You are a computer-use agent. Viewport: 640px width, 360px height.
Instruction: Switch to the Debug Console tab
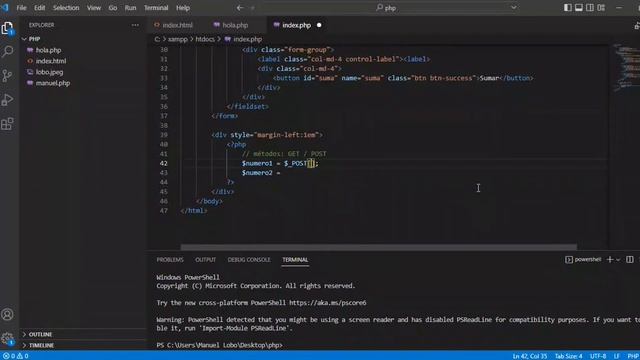[x=249, y=260]
